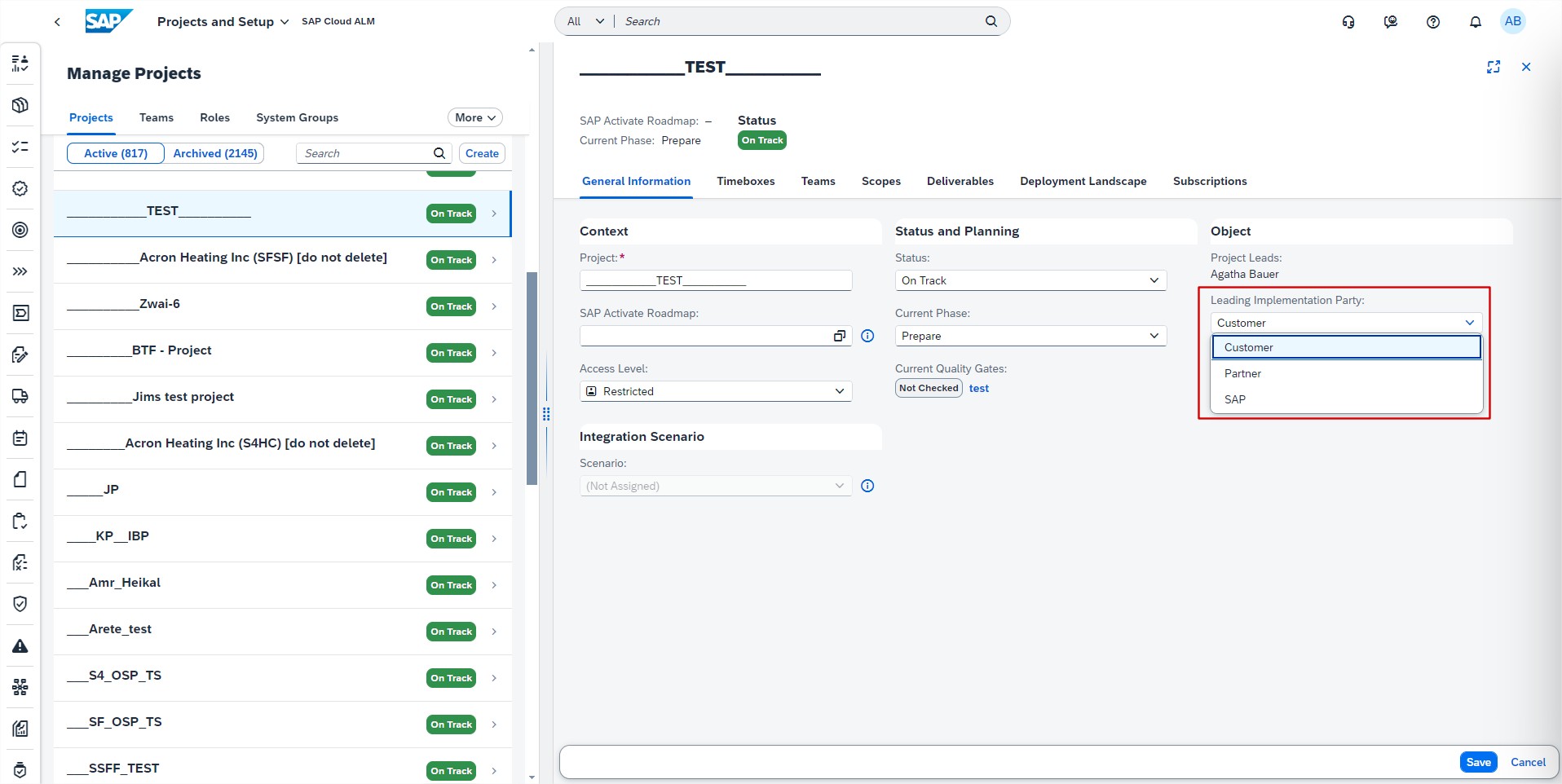Click the Save button
This screenshot has height=784, width=1562.
click(1477, 762)
